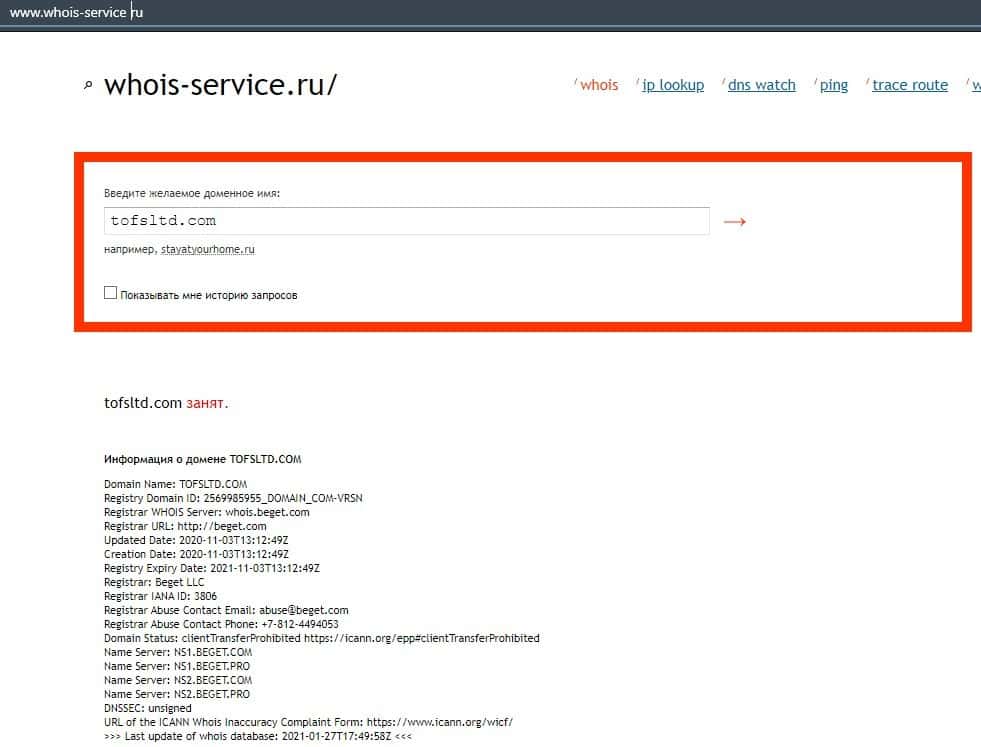Click the Registrar Abuse Contact Phone line
Image resolution: width=981 pixels, height=747 pixels.
click(x=221, y=624)
